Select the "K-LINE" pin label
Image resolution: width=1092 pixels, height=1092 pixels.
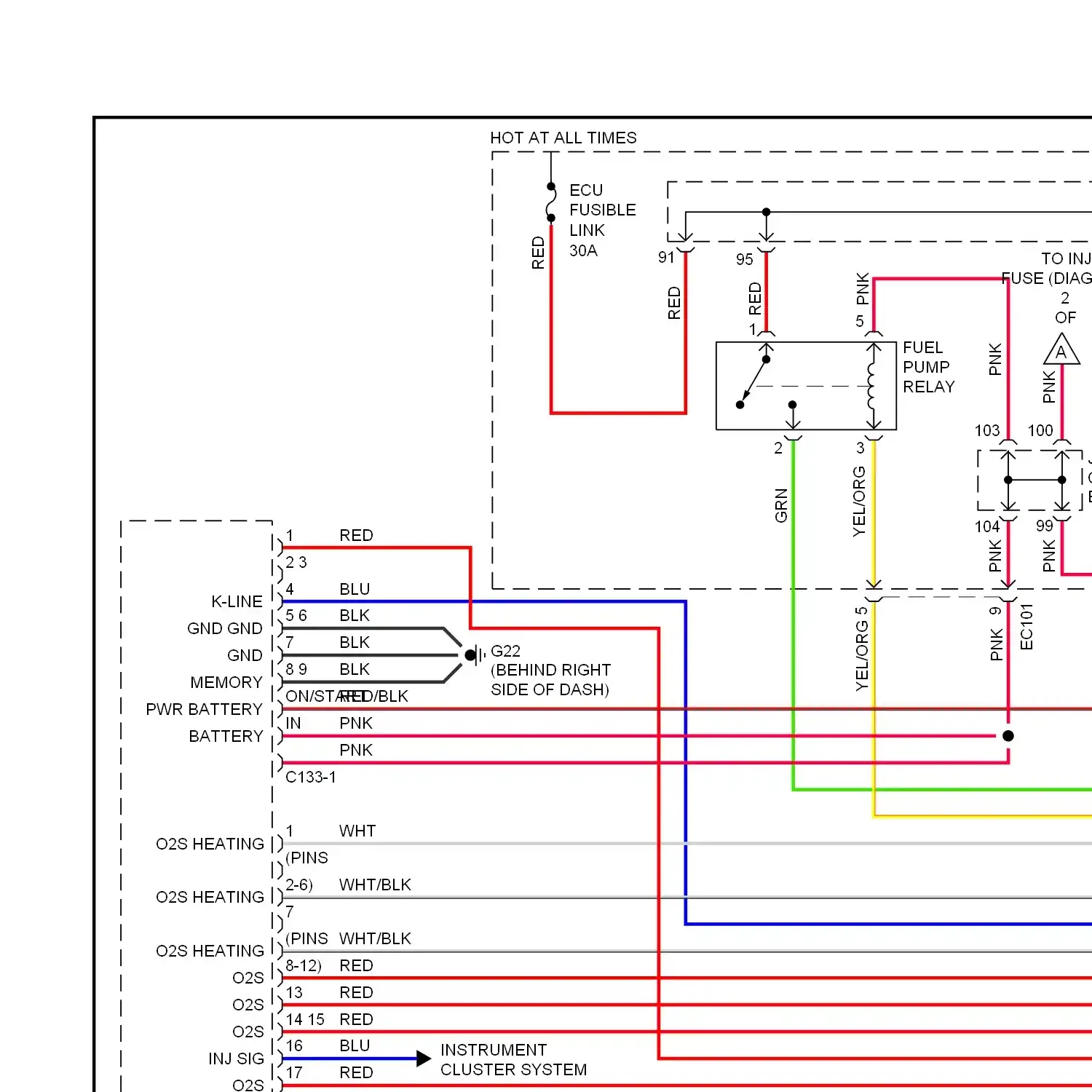237,601
